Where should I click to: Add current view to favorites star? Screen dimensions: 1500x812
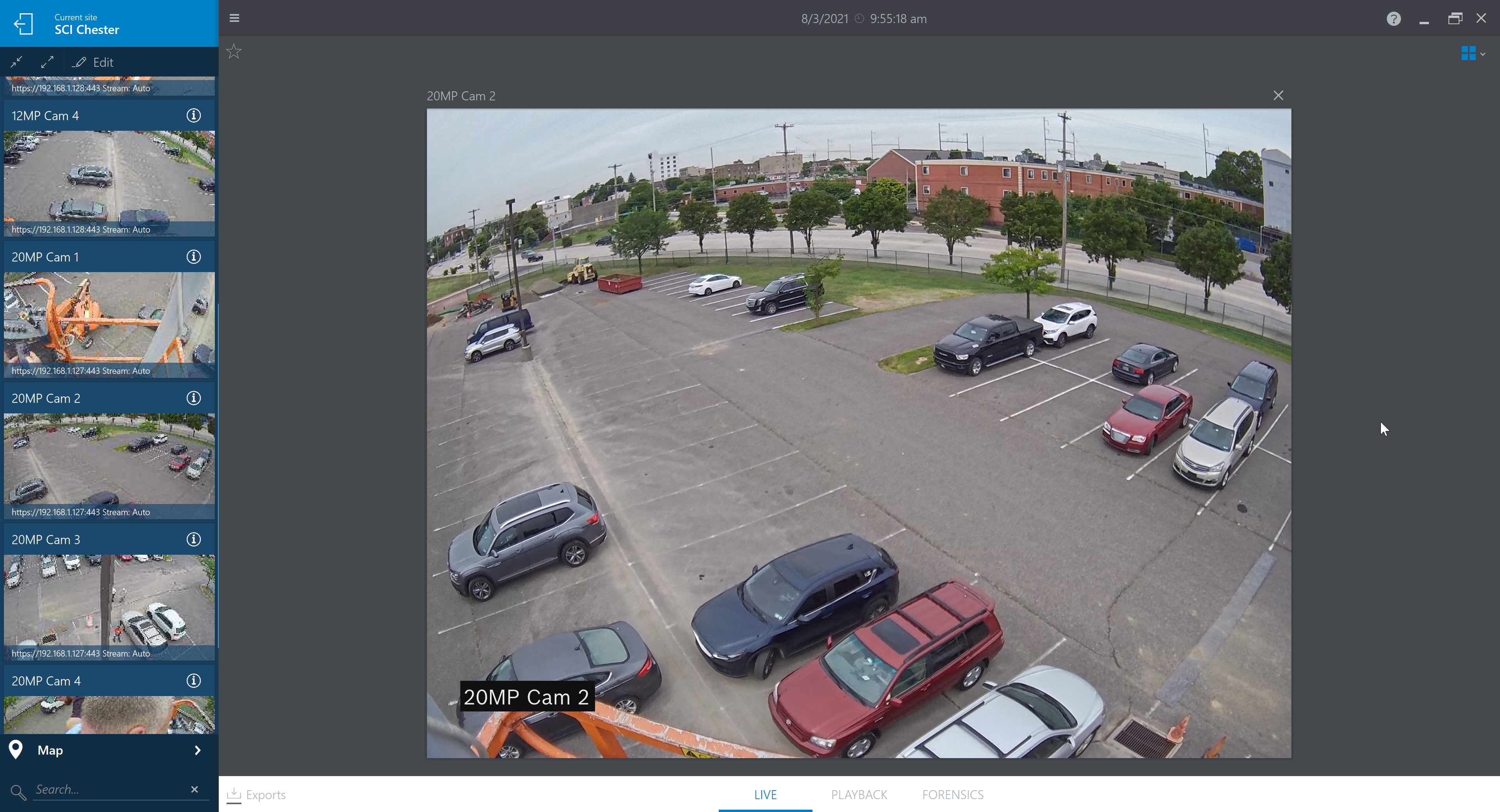tap(234, 51)
